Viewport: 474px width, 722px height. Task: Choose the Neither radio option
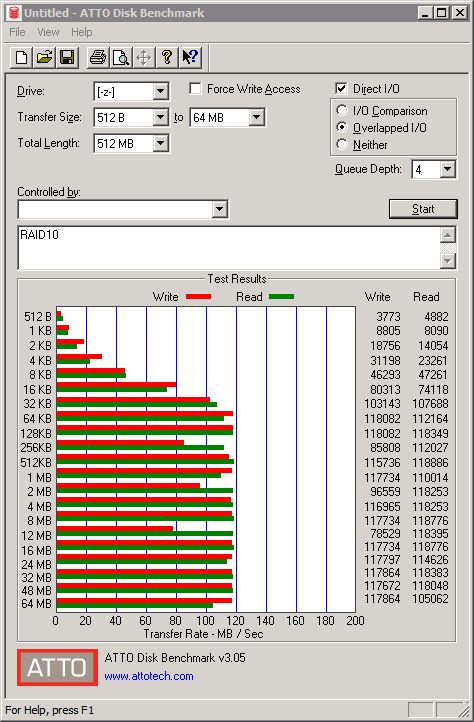coord(342,145)
